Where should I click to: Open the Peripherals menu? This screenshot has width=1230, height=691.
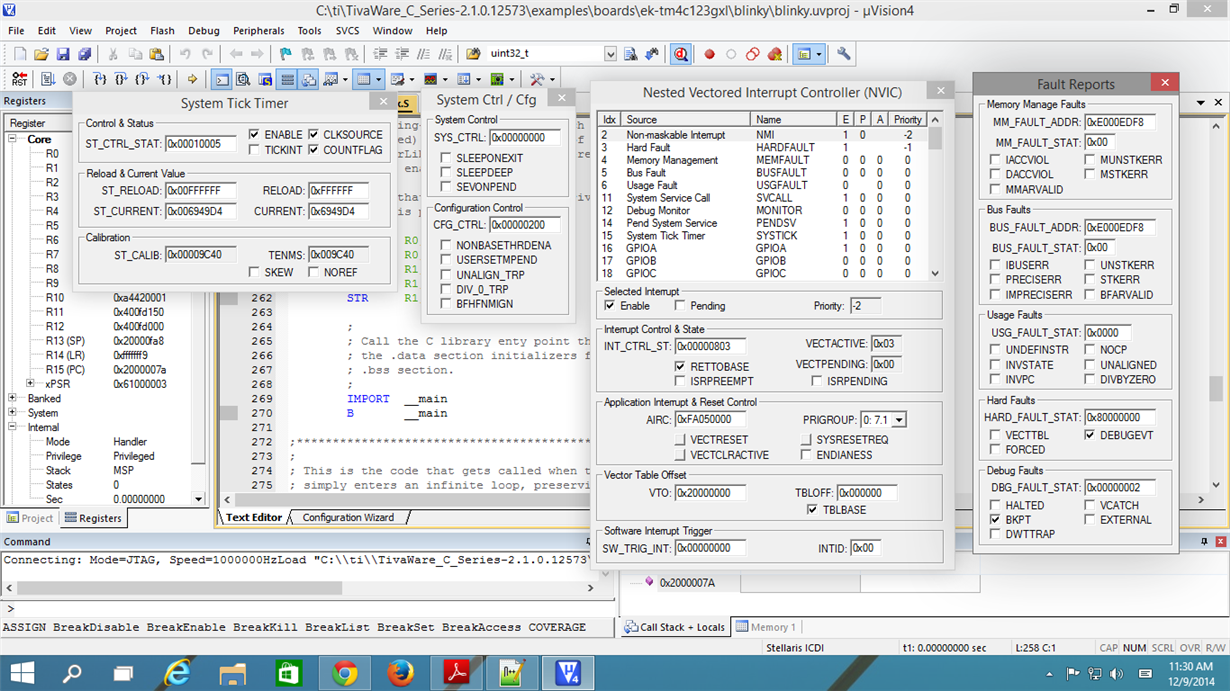(x=259, y=31)
